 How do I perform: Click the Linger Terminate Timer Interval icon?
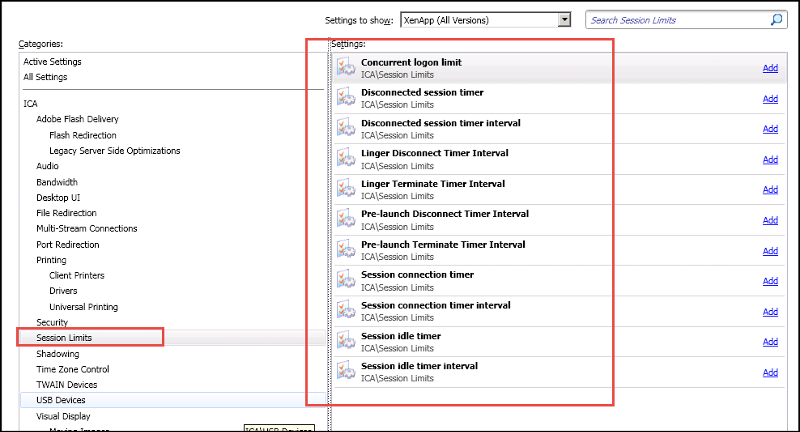click(x=346, y=189)
